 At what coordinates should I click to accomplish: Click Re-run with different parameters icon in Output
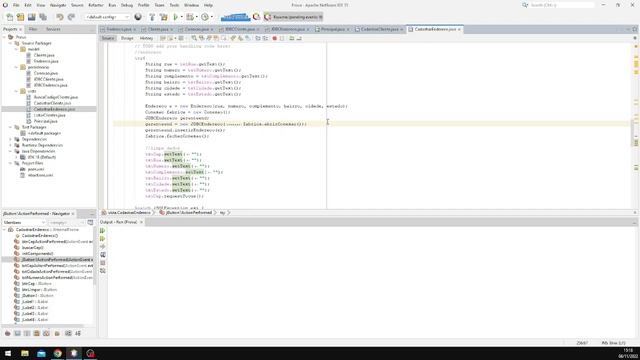pos(103,239)
